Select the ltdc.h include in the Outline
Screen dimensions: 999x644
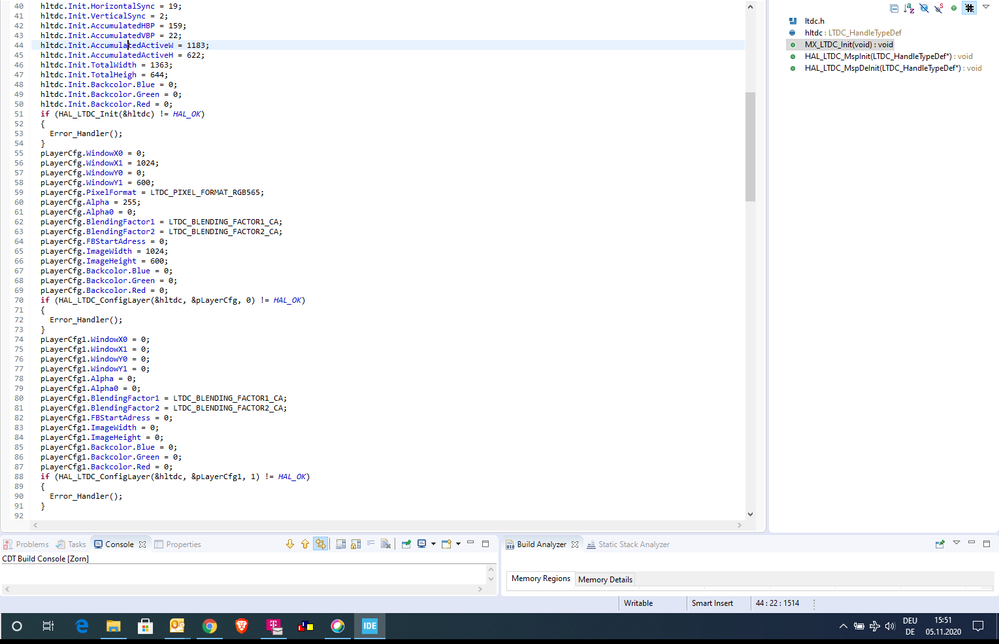pos(814,21)
